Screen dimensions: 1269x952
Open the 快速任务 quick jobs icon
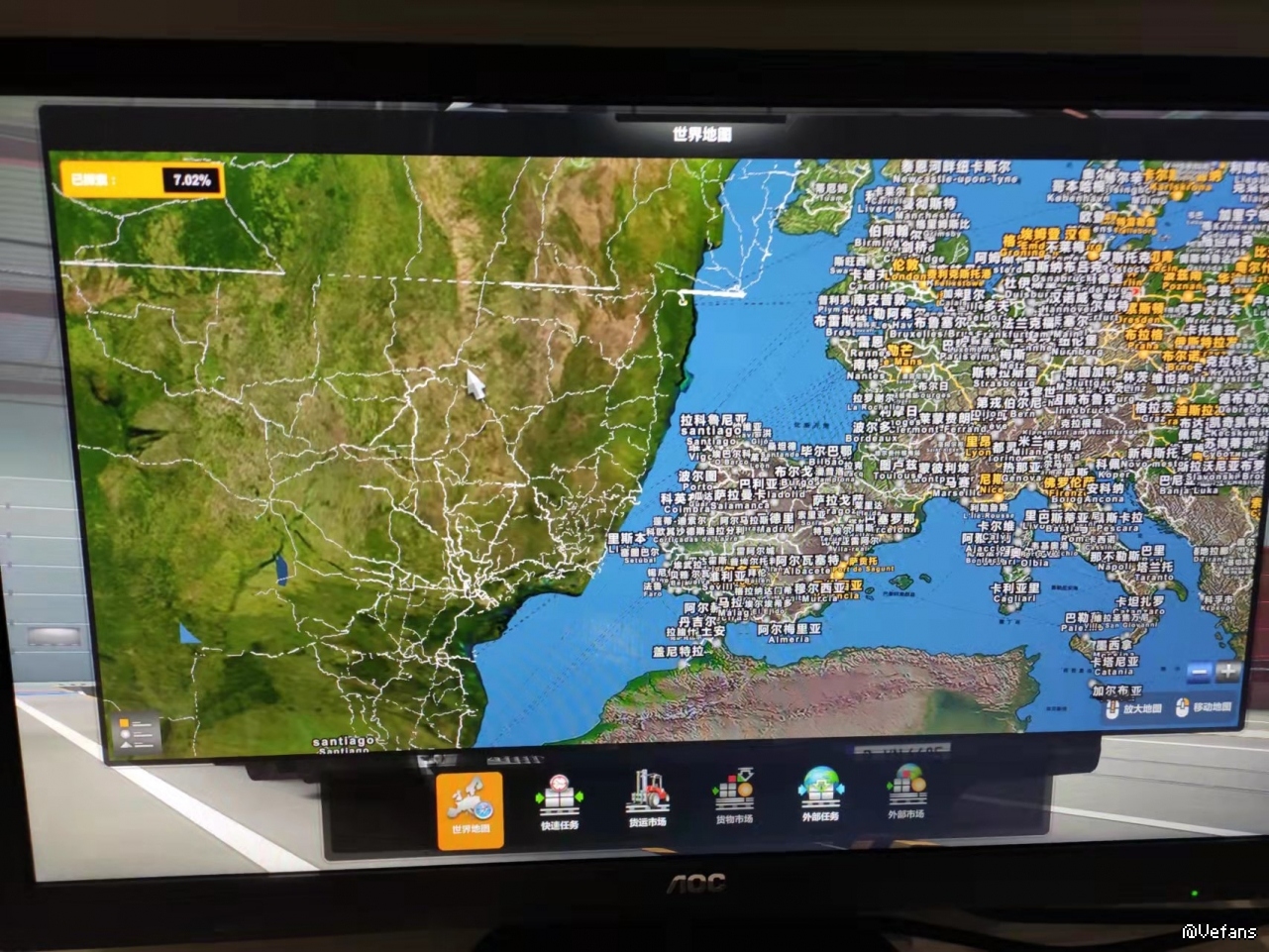(560, 801)
